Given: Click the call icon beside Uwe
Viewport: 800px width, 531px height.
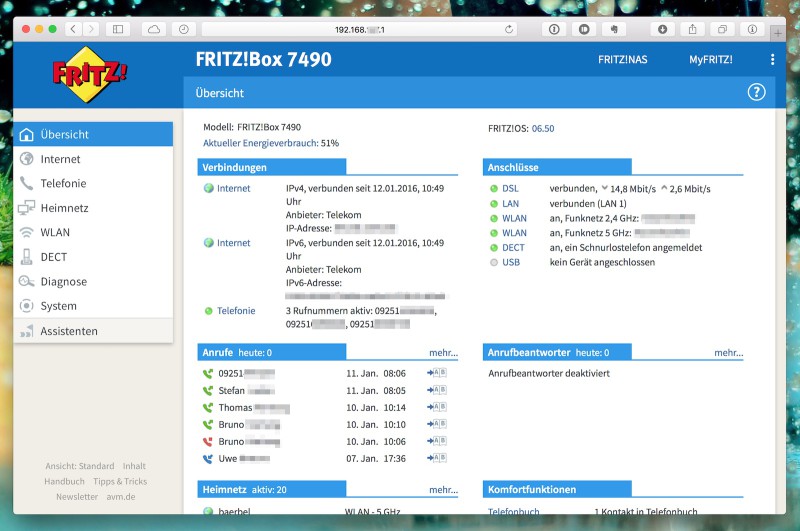Looking at the screenshot, I should tap(208, 459).
